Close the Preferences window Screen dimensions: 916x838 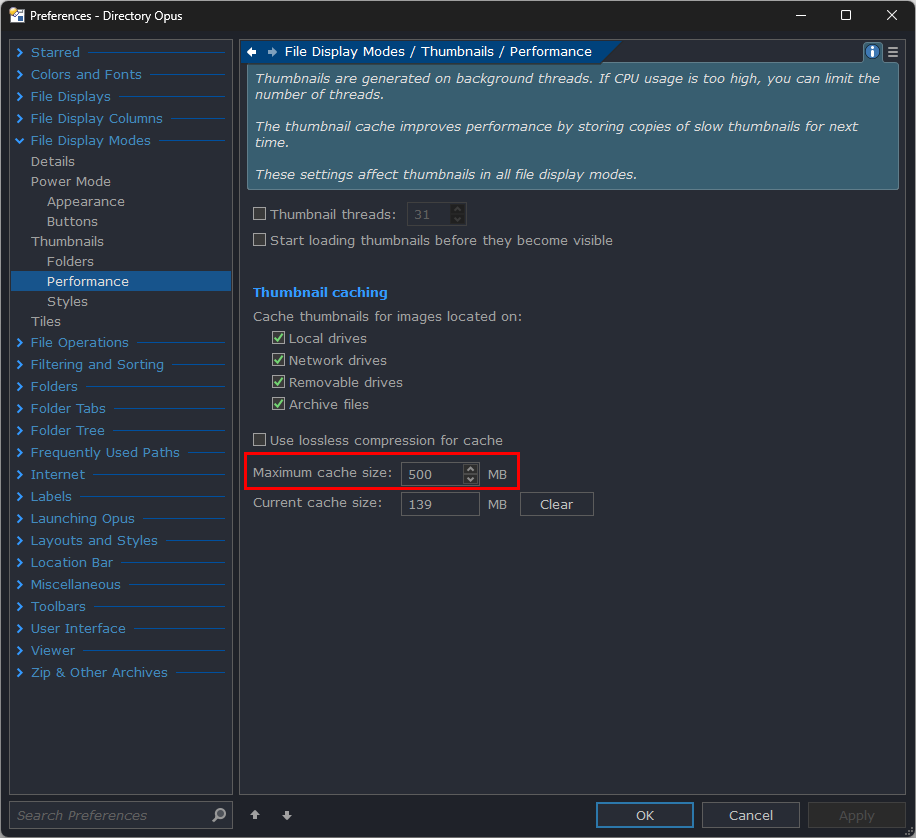[x=891, y=15]
